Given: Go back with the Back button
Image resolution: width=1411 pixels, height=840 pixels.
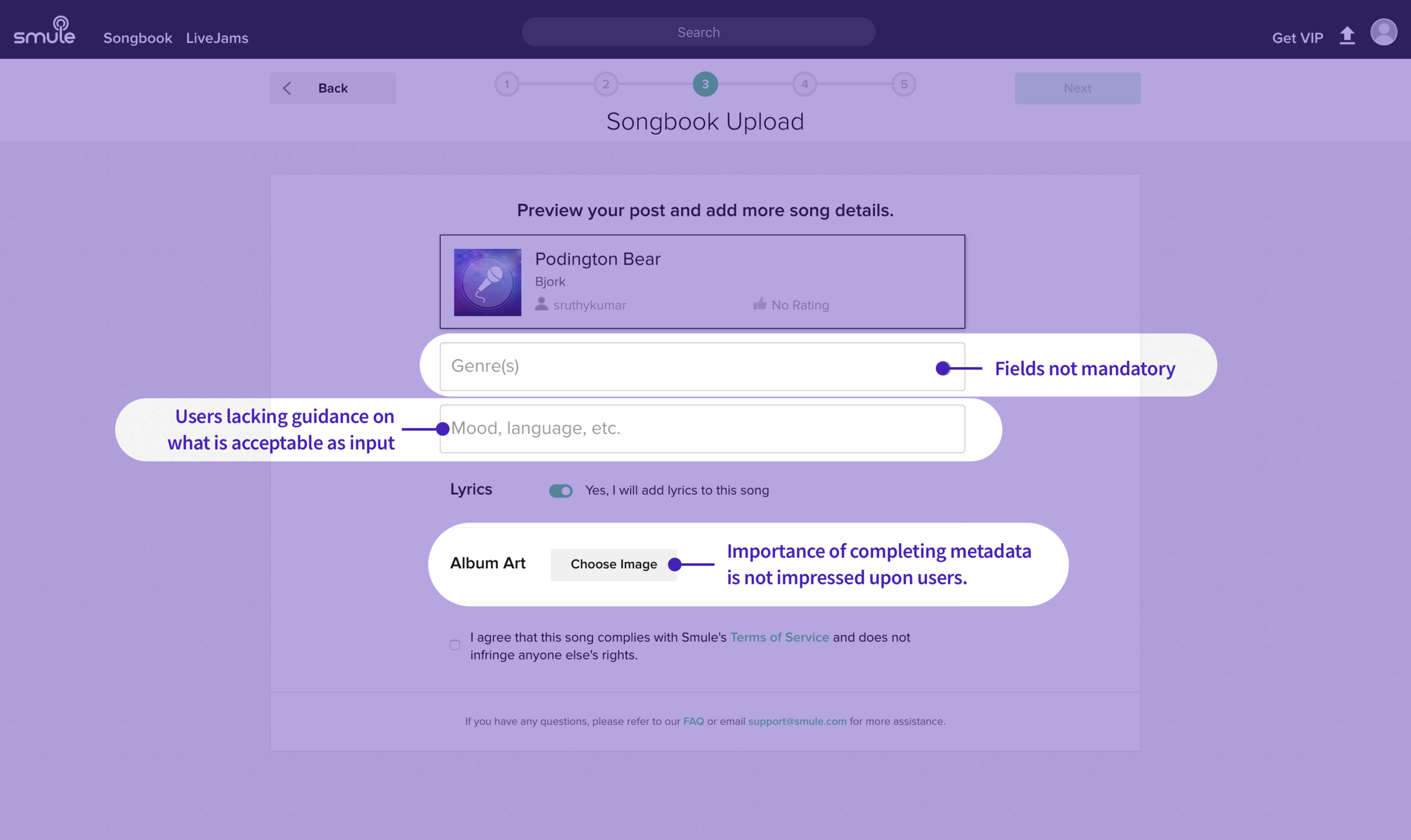Looking at the screenshot, I should 333,89.
